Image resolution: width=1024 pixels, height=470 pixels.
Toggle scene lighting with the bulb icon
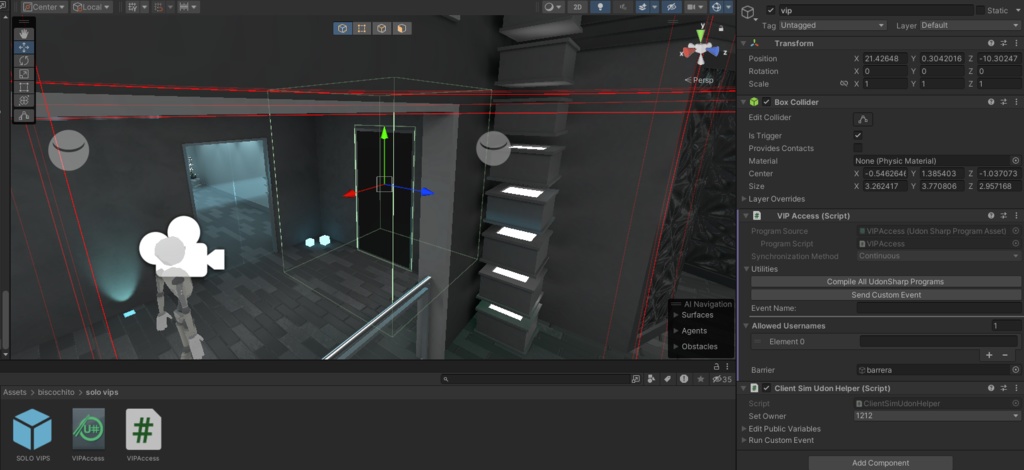(600, 7)
